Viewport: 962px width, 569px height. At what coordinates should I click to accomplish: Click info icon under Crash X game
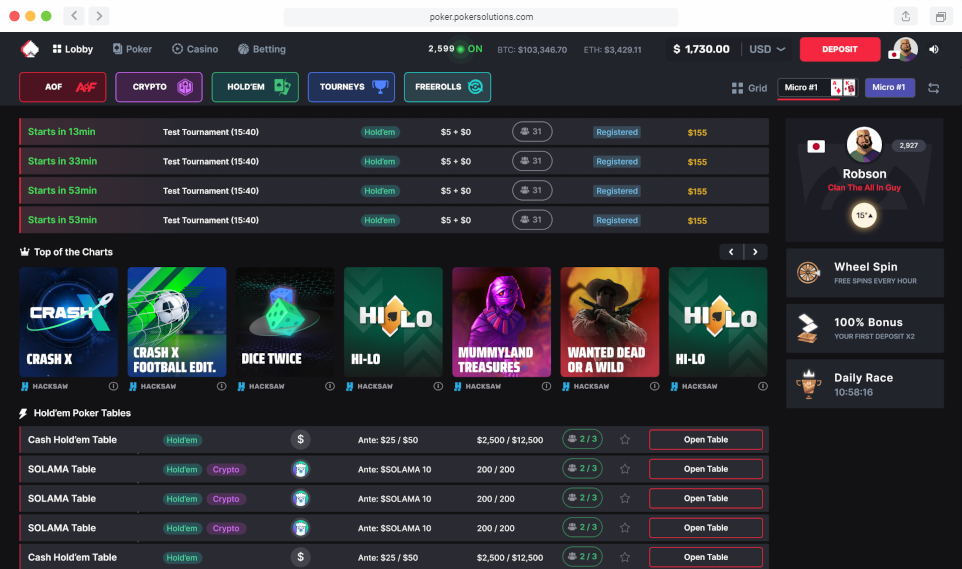tap(113, 386)
